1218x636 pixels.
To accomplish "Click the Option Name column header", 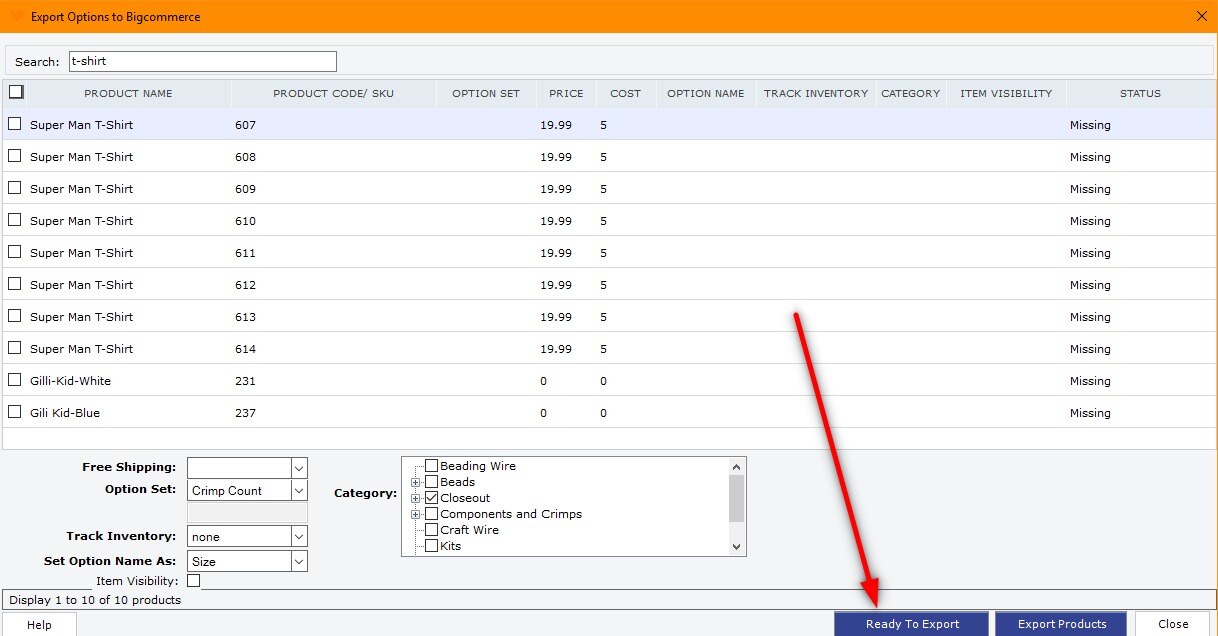I will coord(706,93).
